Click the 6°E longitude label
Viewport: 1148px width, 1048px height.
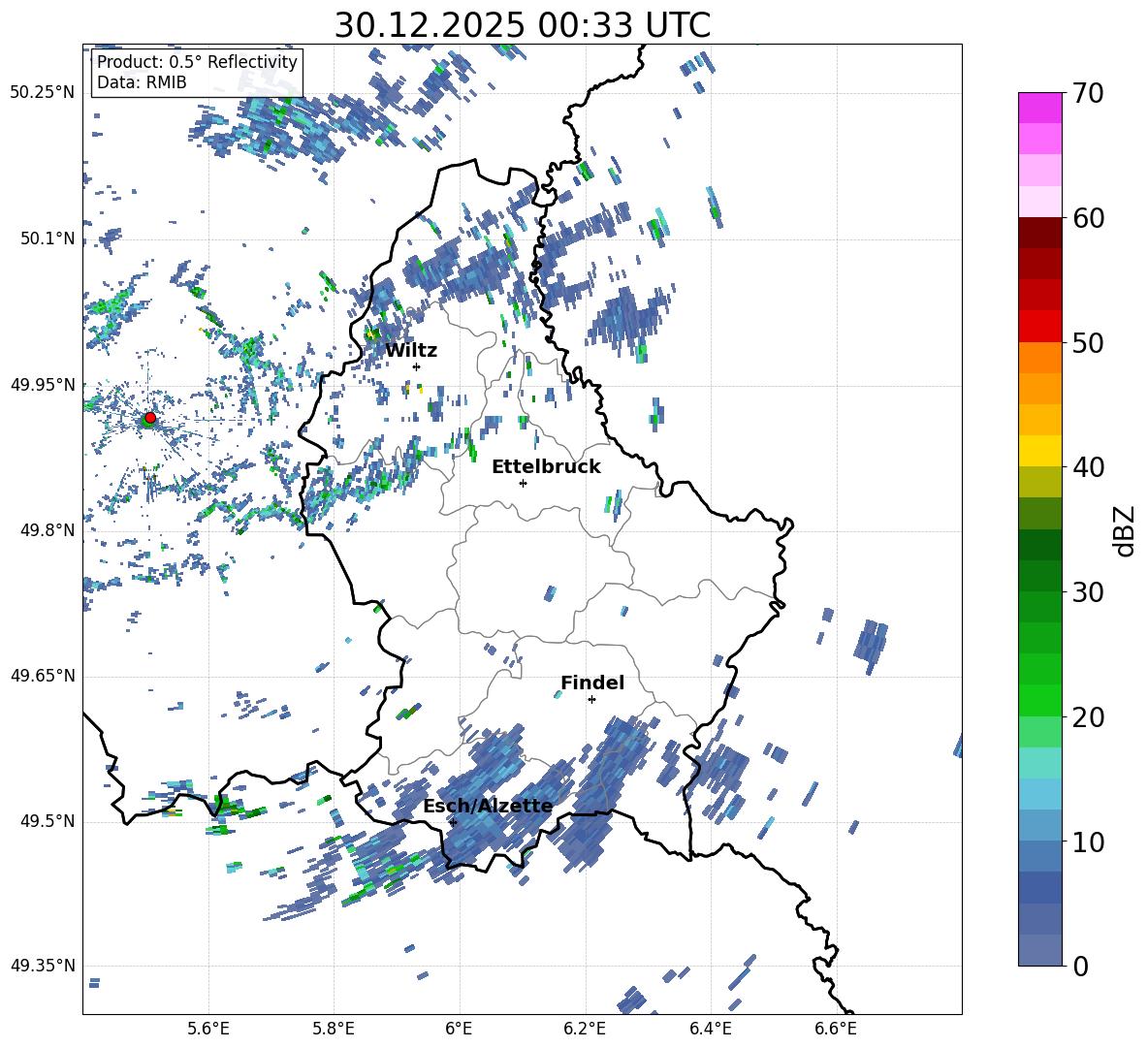459,1030
